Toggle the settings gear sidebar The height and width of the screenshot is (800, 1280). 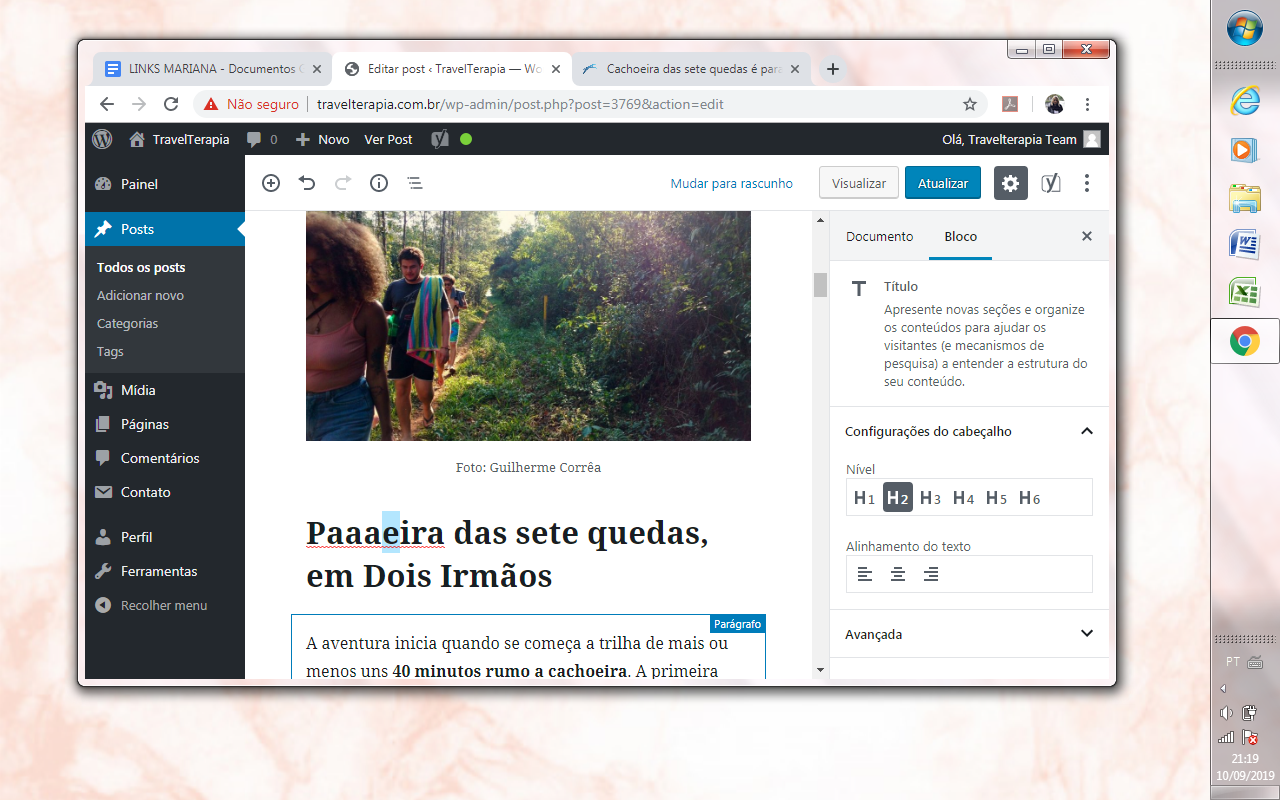tap(1010, 183)
